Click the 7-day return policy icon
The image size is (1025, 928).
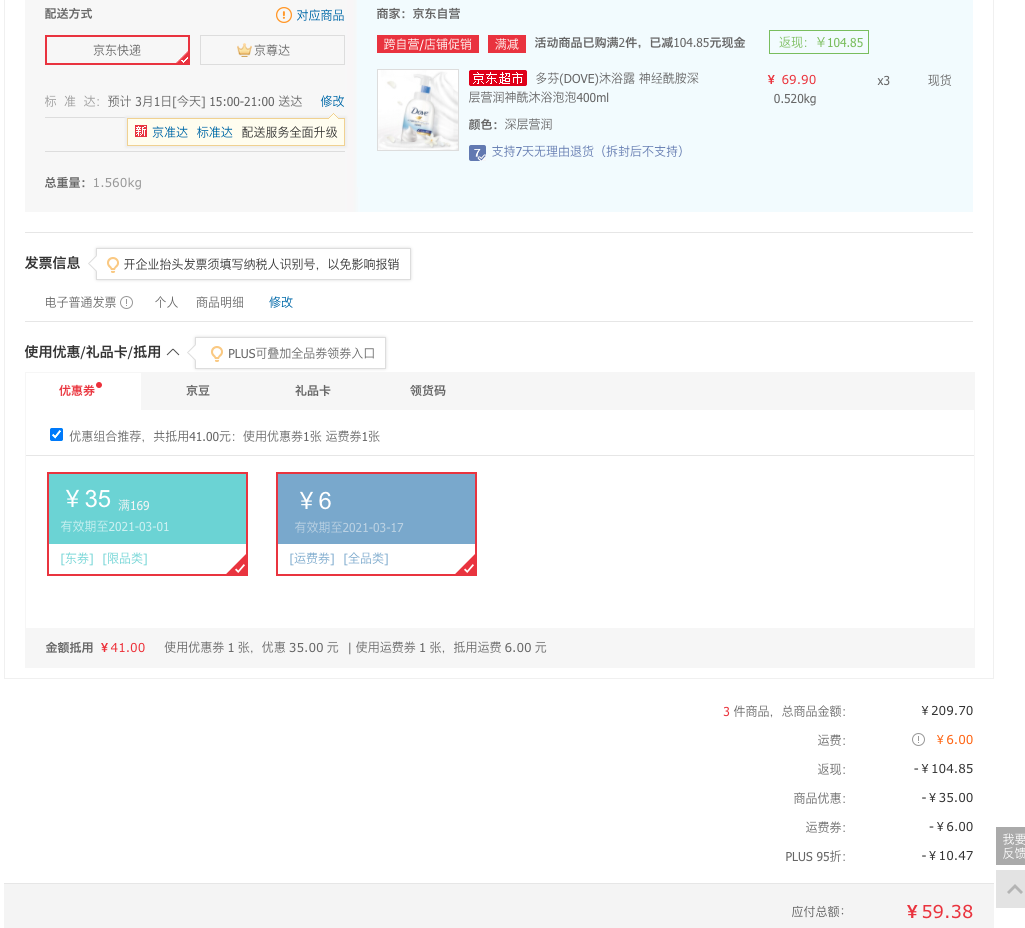[477, 153]
